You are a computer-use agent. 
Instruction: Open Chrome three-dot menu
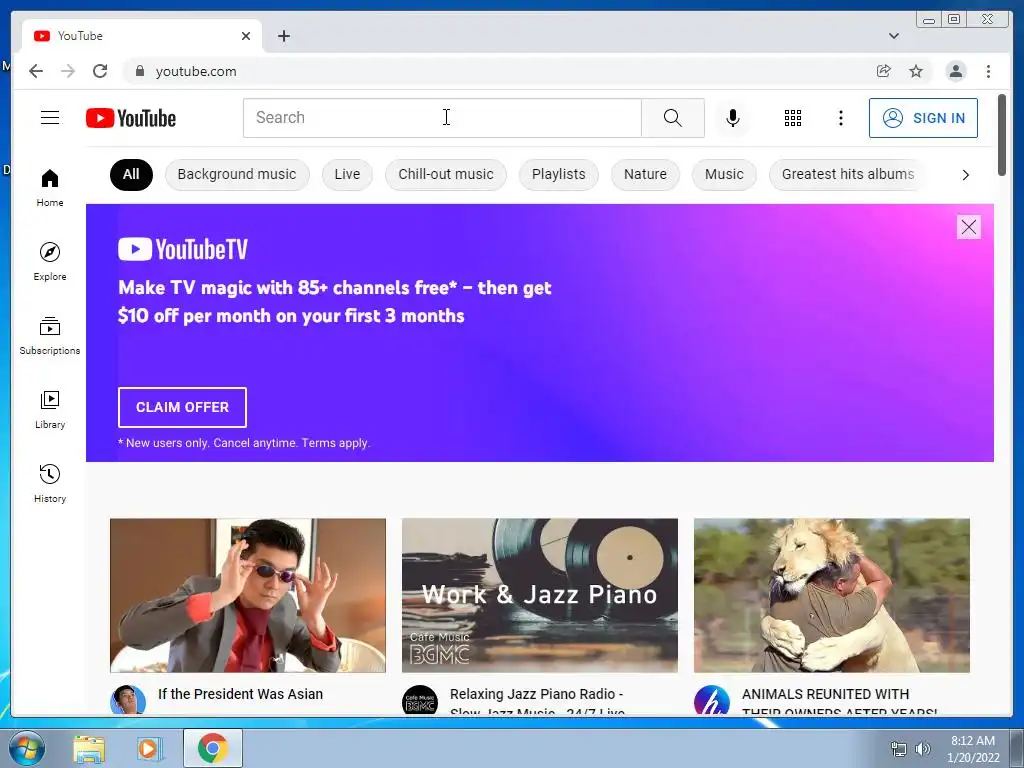988,71
